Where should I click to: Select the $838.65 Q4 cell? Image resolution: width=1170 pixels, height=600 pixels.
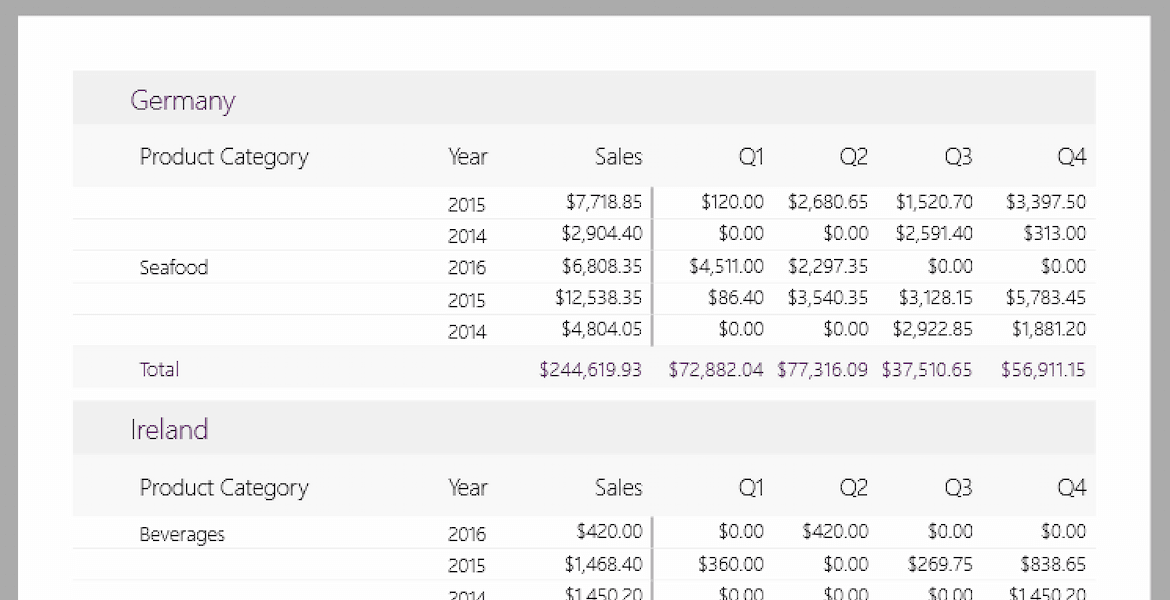(x=1053, y=564)
